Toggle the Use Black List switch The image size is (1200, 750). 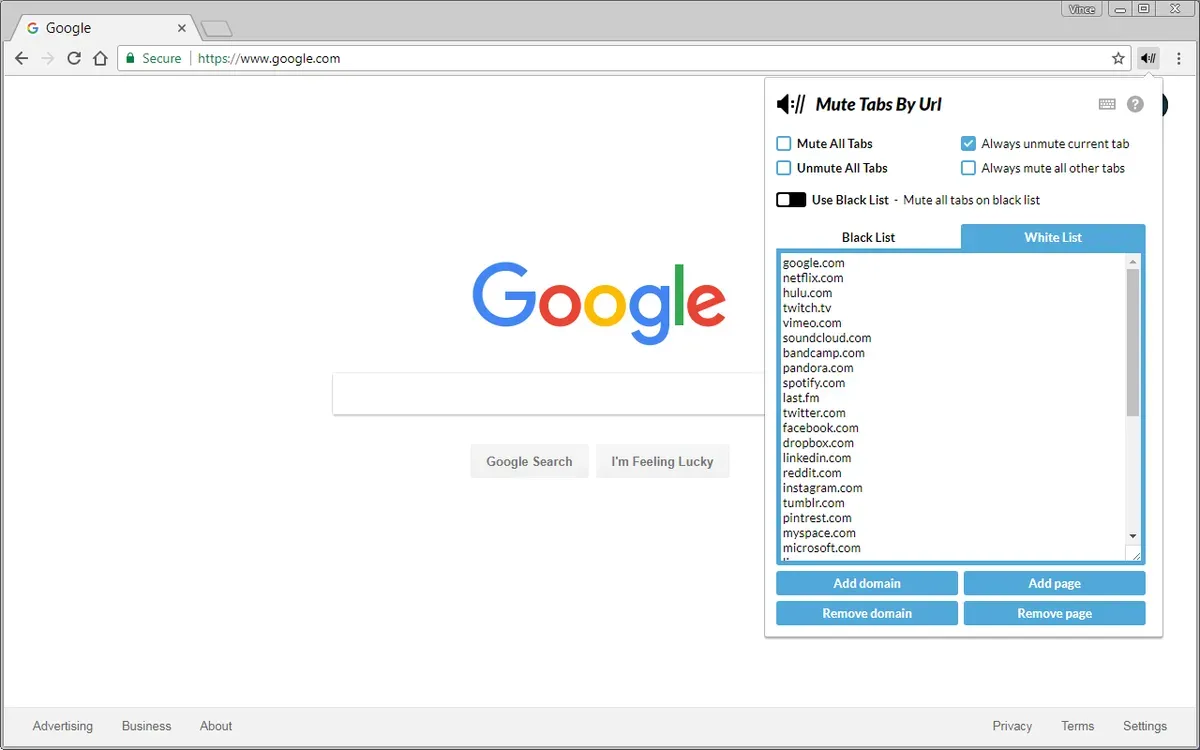click(791, 200)
